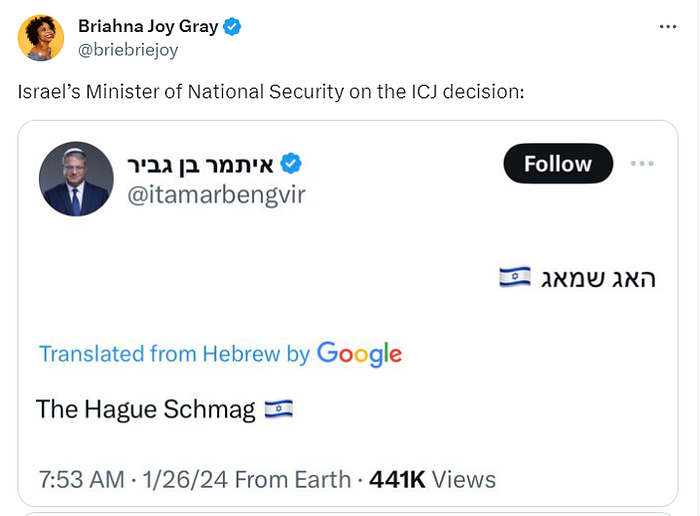This screenshot has width=700, height=516.
Task: Open the more options menu for the main post
Action: tap(668, 27)
